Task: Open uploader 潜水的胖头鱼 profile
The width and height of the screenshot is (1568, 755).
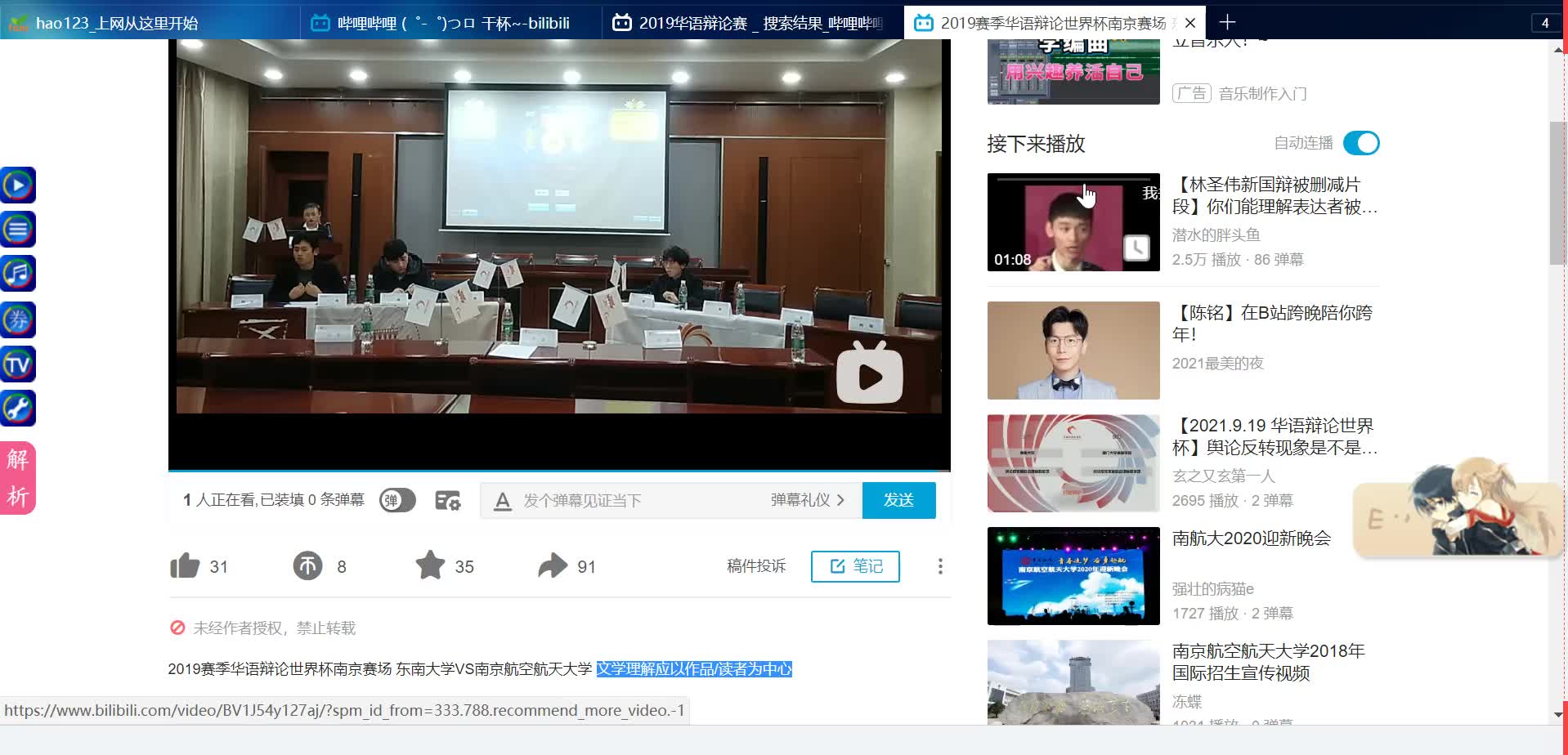Action: tap(1216, 235)
